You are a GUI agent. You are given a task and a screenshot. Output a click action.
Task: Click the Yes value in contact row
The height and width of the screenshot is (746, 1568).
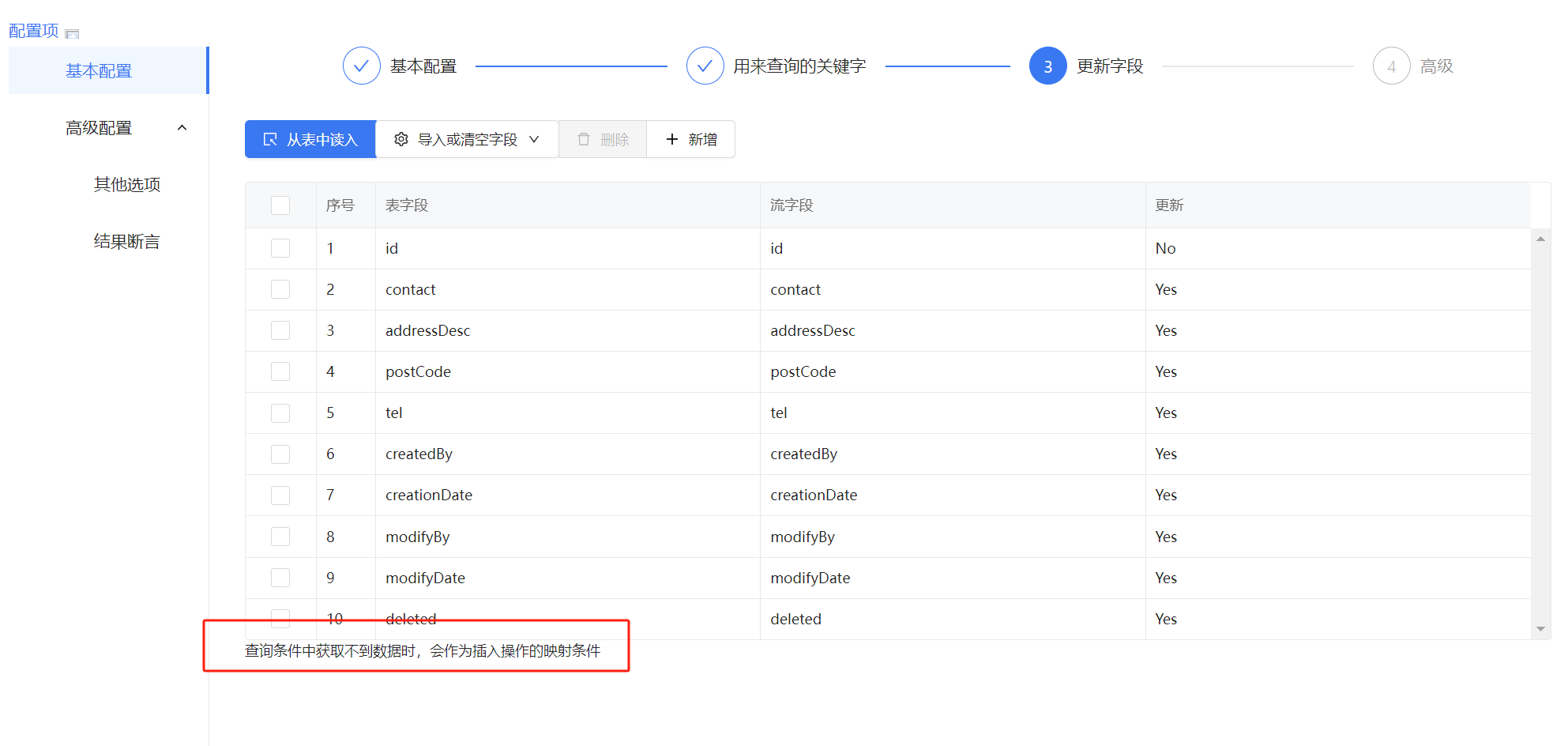(x=1166, y=289)
